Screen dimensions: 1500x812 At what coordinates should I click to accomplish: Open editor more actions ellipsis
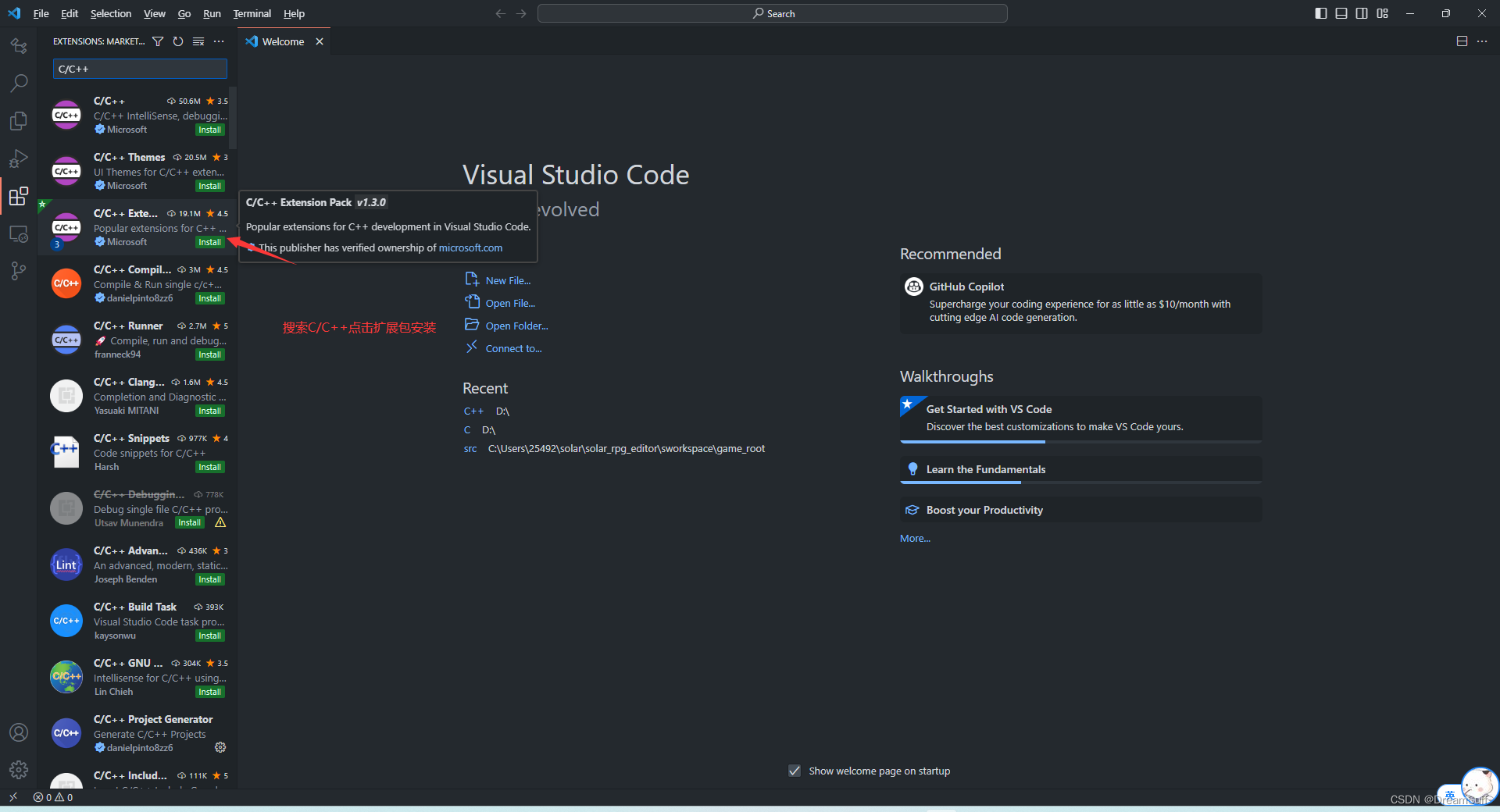click(1482, 41)
